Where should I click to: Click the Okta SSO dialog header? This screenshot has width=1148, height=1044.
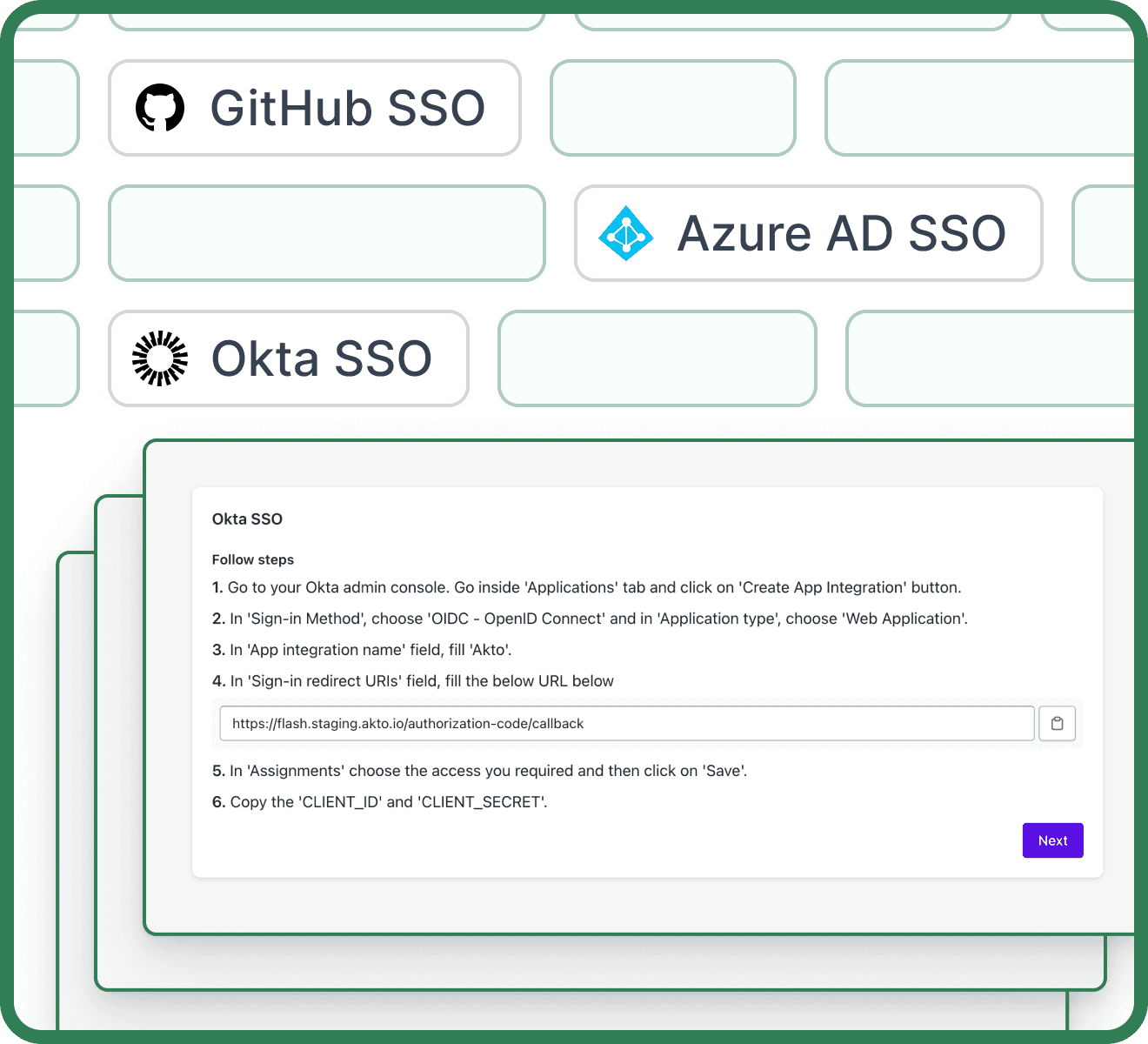(x=247, y=519)
